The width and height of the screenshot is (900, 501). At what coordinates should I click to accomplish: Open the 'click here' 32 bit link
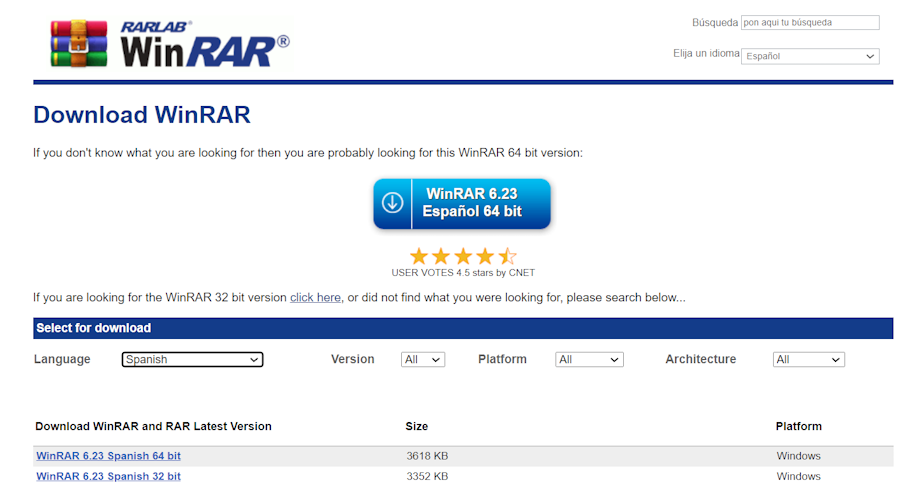point(315,298)
